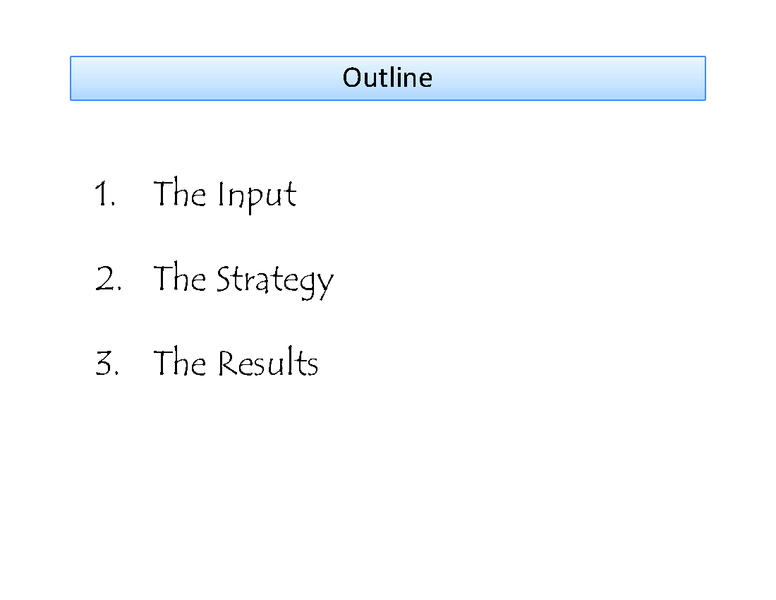Click the empty slide area below the list

[388, 480]
